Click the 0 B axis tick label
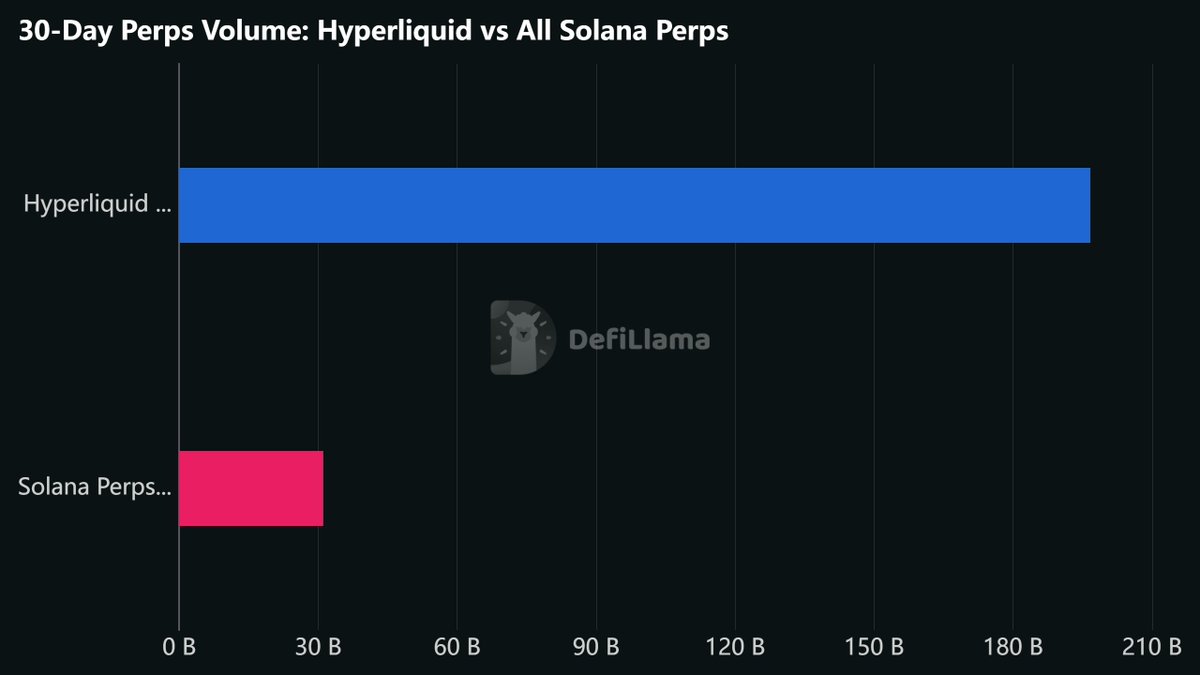The image size is (1200, 675). [179, 647]
